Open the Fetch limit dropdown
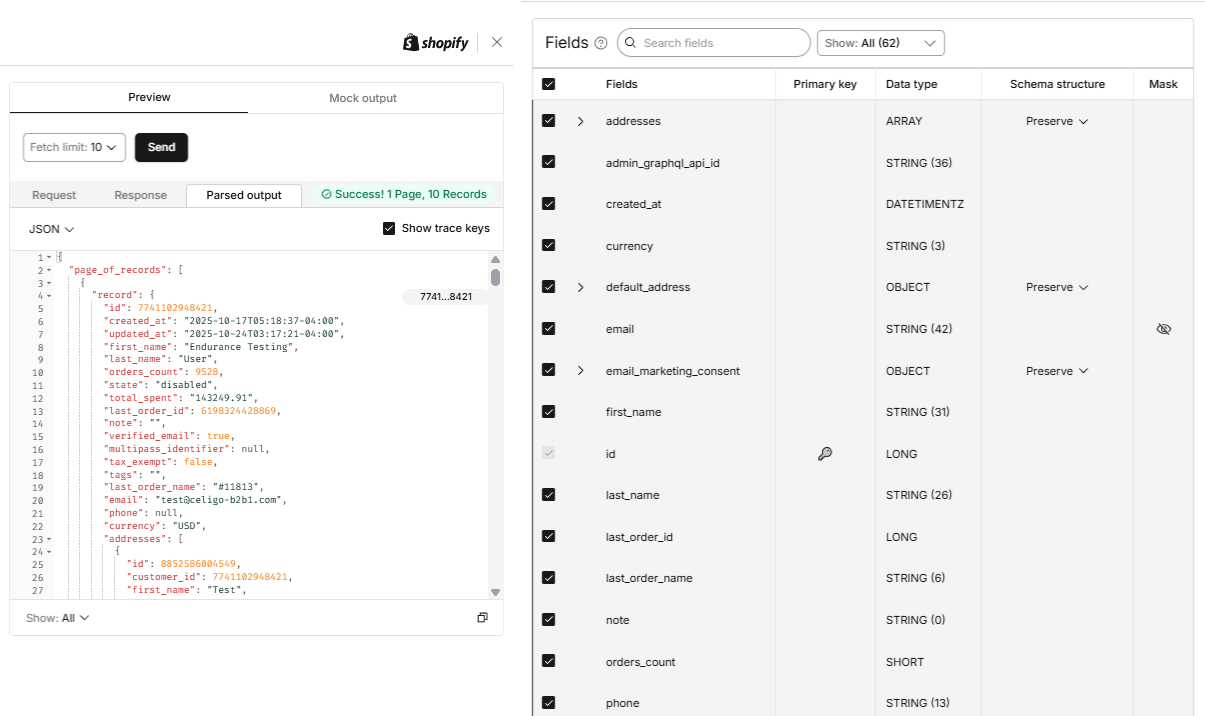This screenshot has height=716, width=1205. [74, 147]
